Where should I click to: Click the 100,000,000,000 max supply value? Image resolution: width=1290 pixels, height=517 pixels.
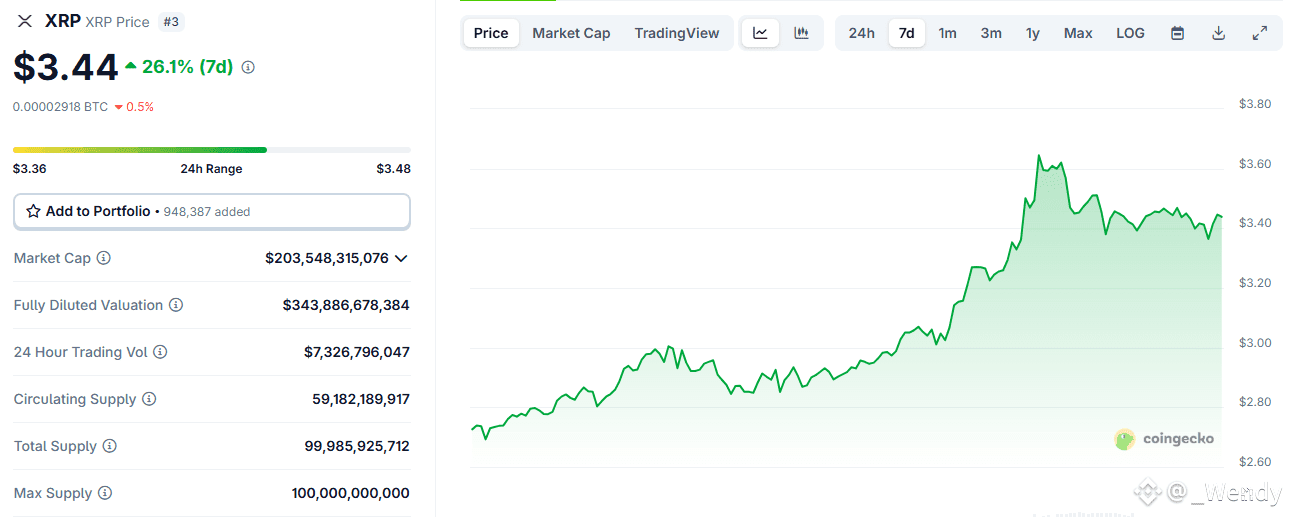pyautogui.click(x=351, y=493)
